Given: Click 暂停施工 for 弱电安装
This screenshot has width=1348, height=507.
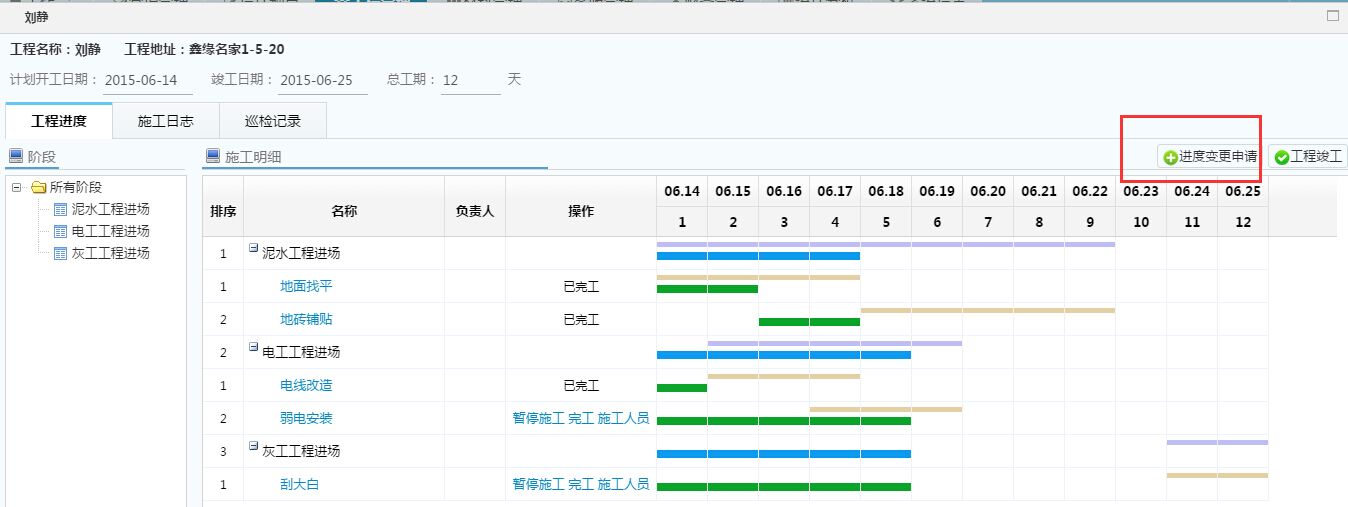Looking at the screenshot, I should [538, 419].
